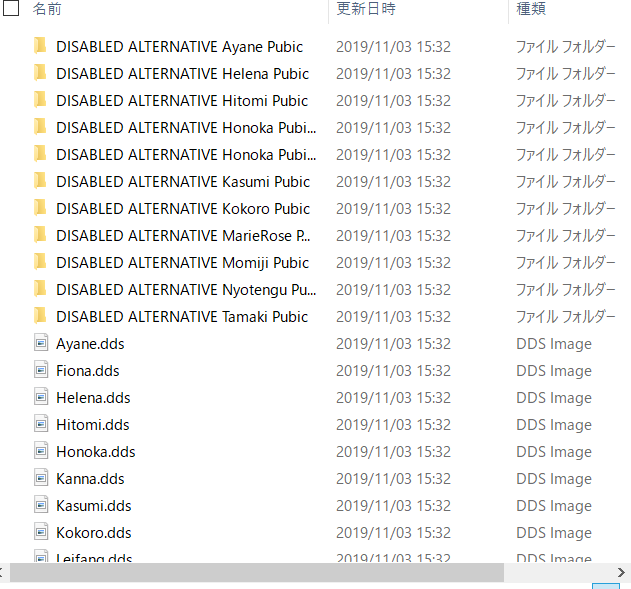Select the file name Kokoro.dds
This screenshot has height=589, width=631.
(94, 532)
